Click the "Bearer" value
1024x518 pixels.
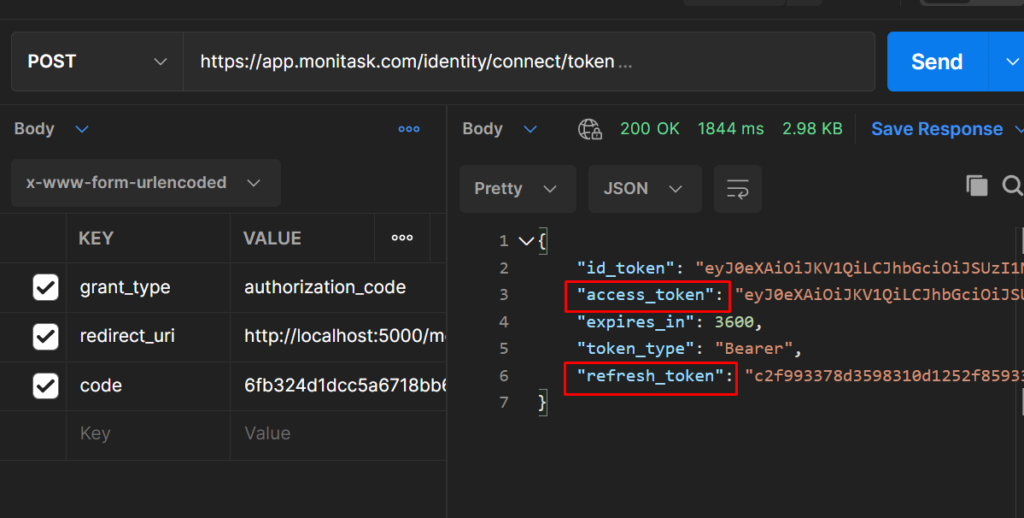coord(754,349)
